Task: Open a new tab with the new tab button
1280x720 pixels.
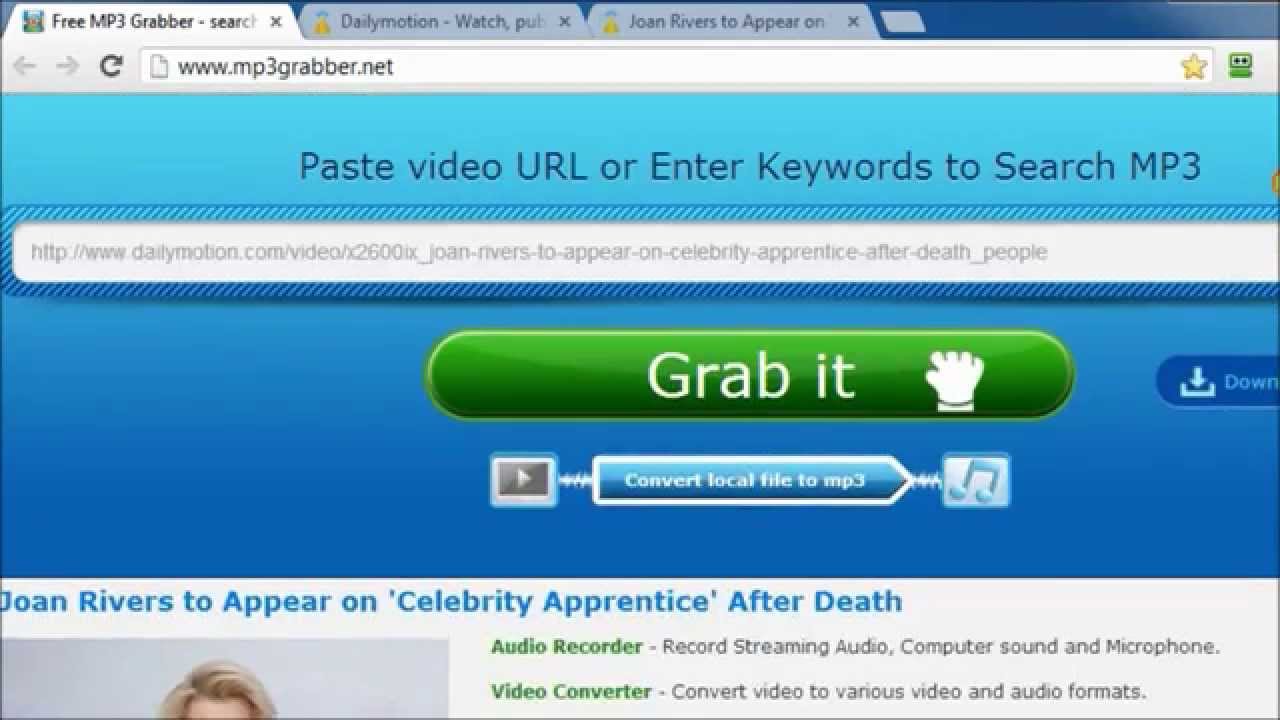Action: [903, 22]
